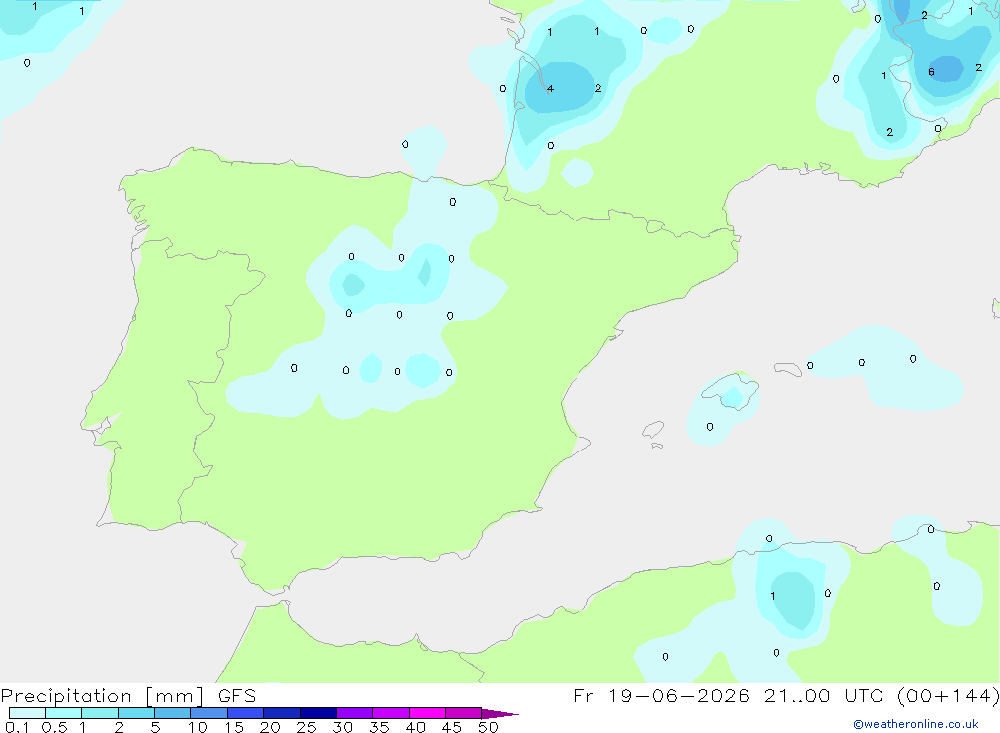The width and height of the screenshot is (1000, 733).
Task: Click the 20–25 mm legend color swatch
Action: (281, 713)
